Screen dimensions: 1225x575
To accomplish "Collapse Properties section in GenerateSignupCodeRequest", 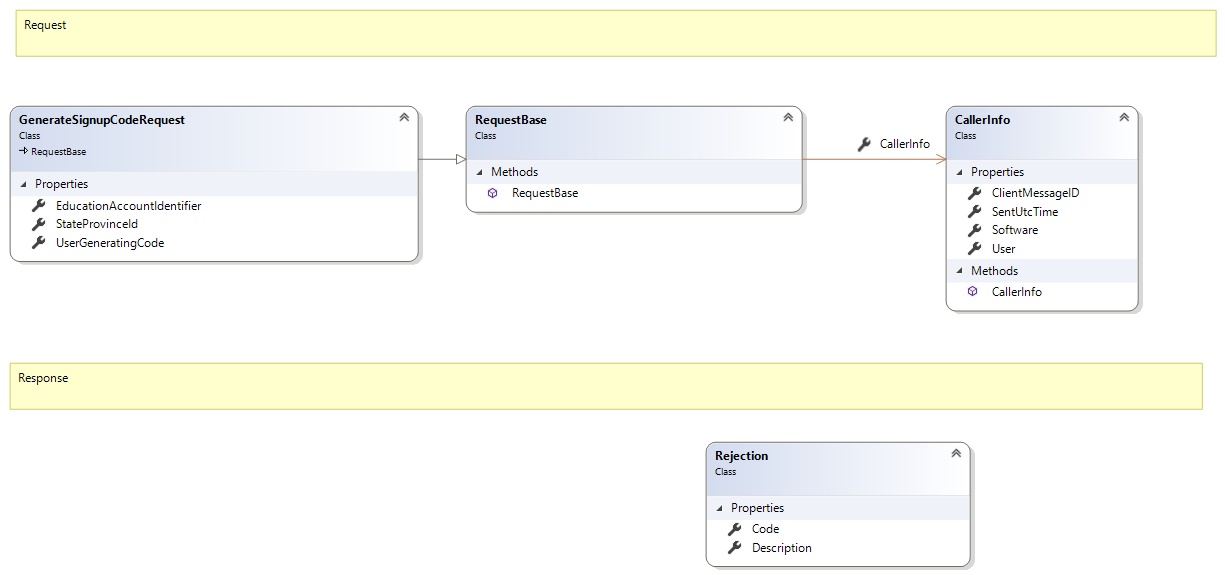I will tap(23, 184).
